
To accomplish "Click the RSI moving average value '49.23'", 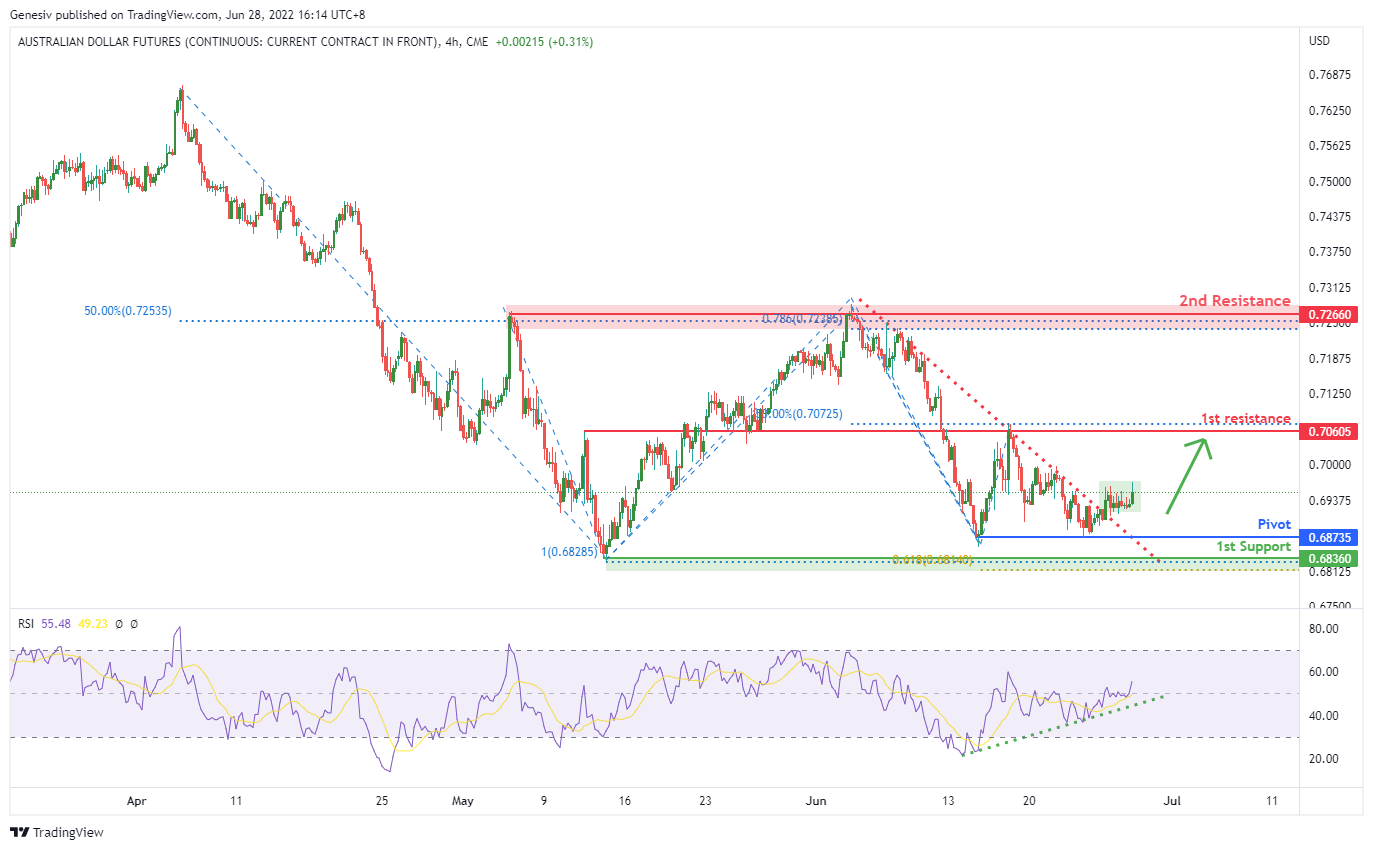I will tap(92, 623).
